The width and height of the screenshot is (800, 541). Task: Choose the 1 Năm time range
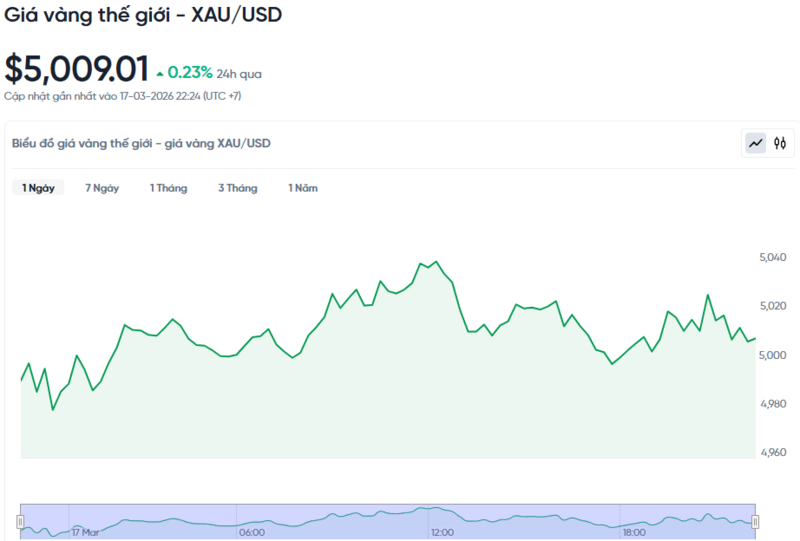coord(303,188)
